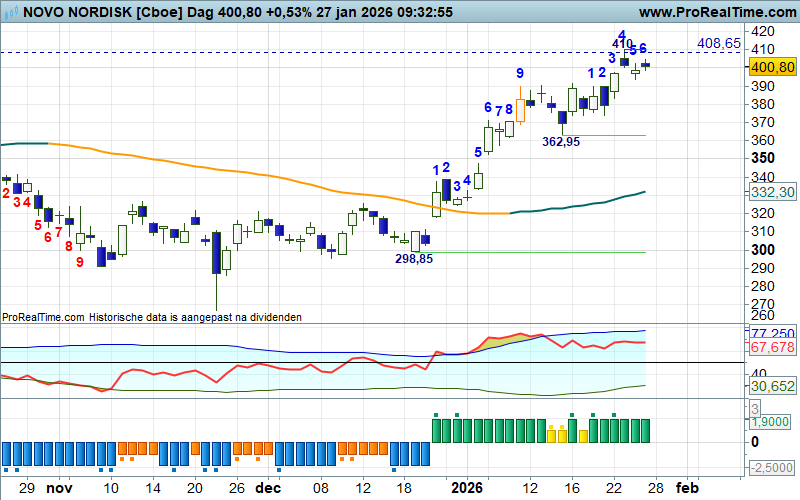Click the 408,65 dashed resistance level label
This screenshot has height=500, width=800.
(x=718, y=44)
